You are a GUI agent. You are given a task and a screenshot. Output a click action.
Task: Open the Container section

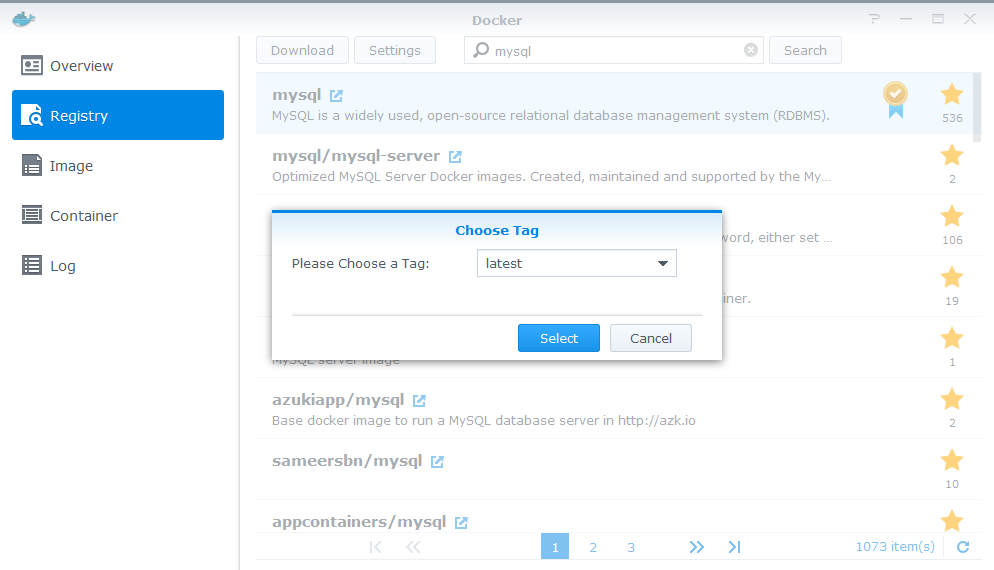[118, 216]
